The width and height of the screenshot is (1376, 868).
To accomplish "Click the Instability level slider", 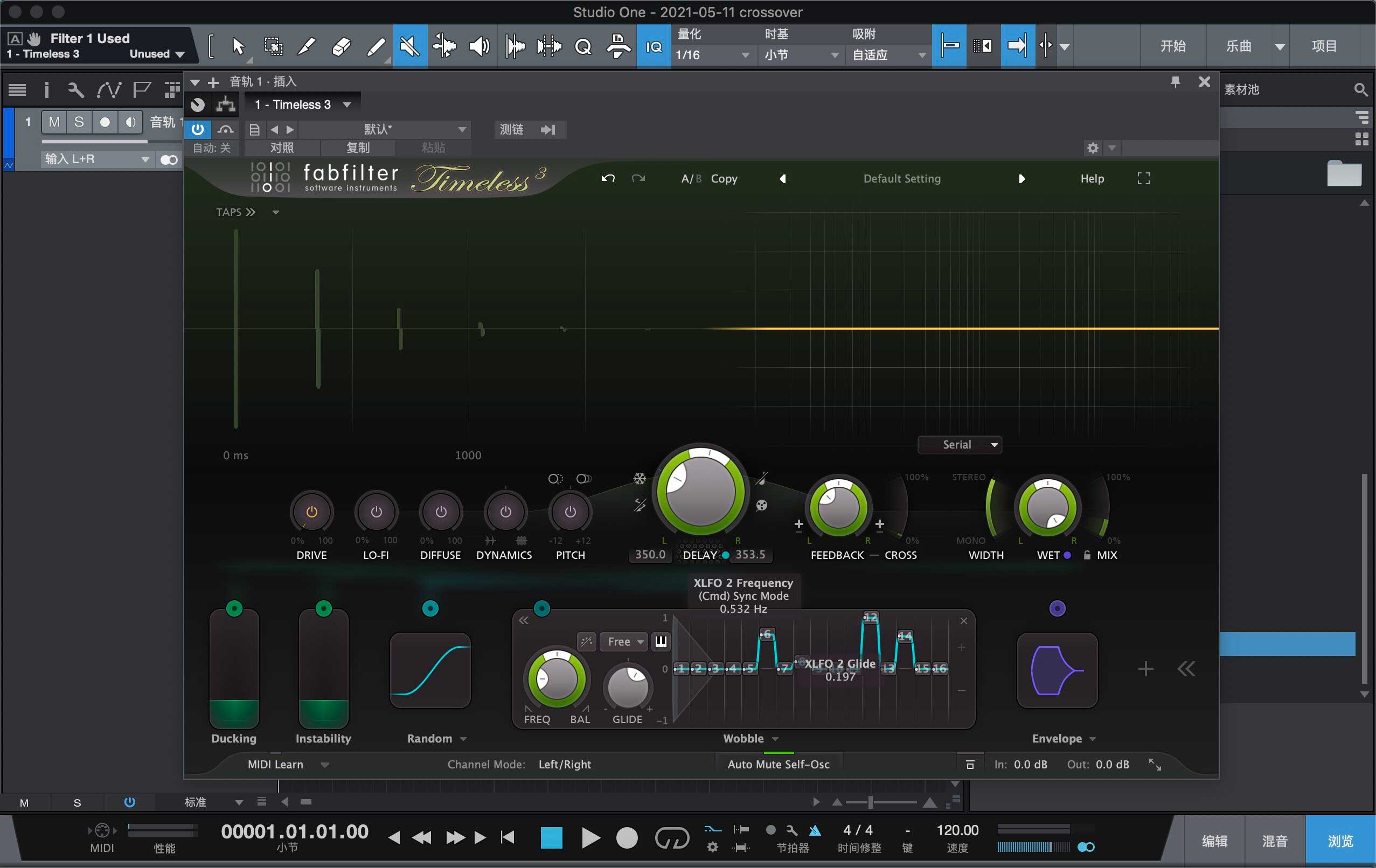I will pos(323,668).
